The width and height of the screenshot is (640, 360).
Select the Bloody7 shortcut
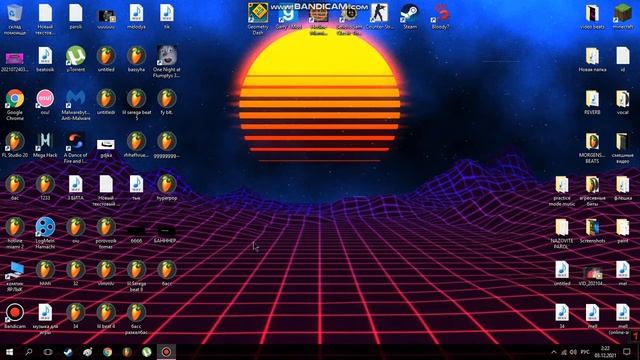[440, 16]
